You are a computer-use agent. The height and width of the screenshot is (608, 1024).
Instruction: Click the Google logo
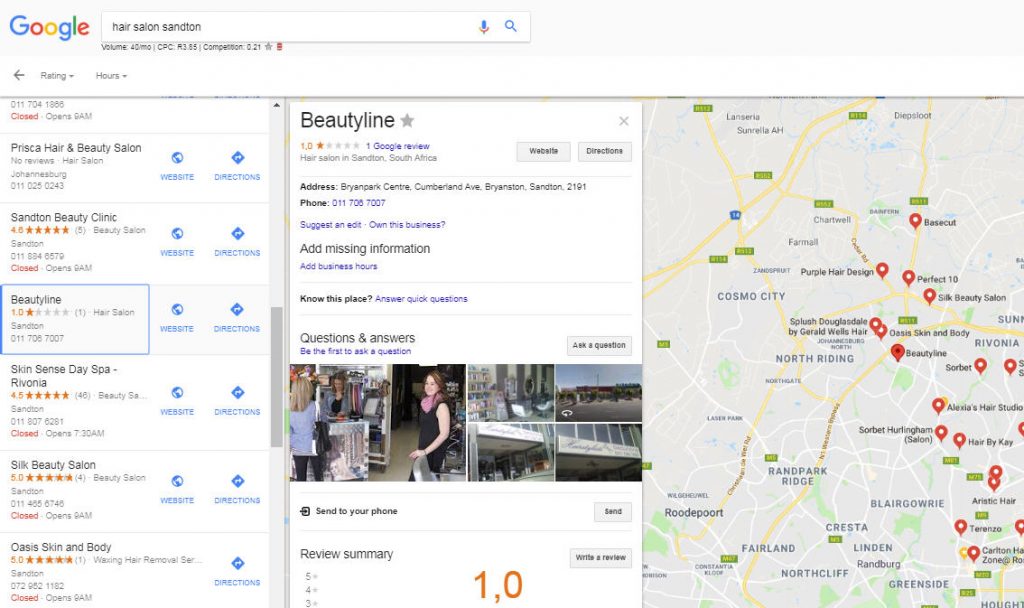[x=50, y=27]
